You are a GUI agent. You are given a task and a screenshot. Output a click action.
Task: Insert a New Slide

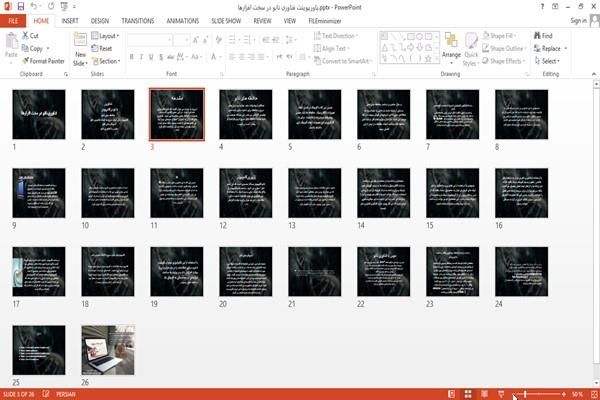coord(80,49)
